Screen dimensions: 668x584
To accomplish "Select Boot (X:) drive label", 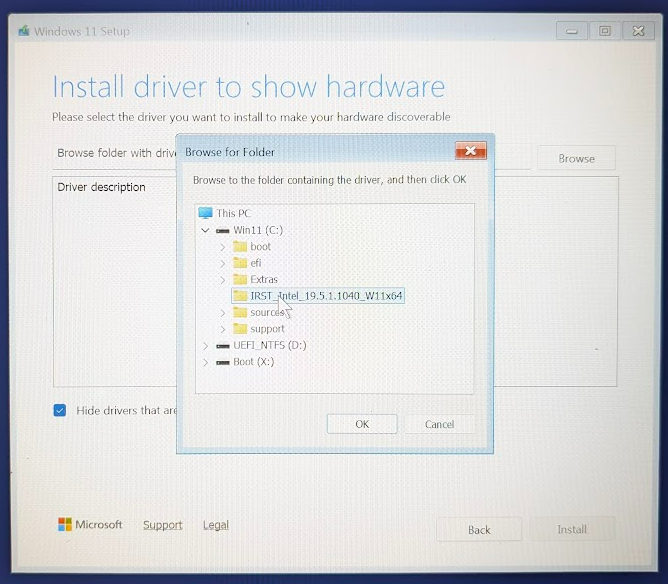I will [x=254, y=362].
